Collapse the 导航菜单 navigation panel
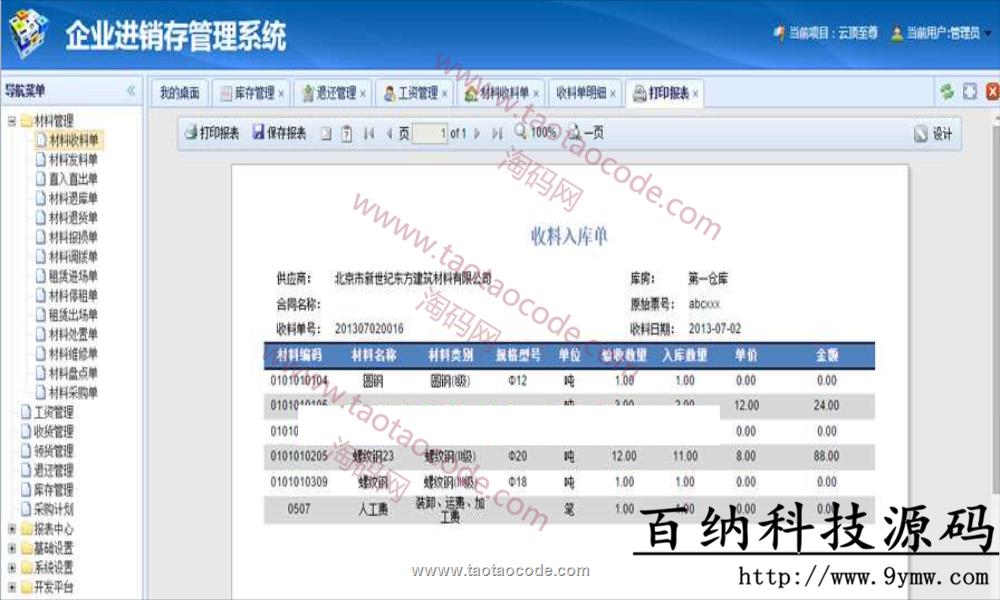This screenshot has width=1000, height=600. [130, 91]
